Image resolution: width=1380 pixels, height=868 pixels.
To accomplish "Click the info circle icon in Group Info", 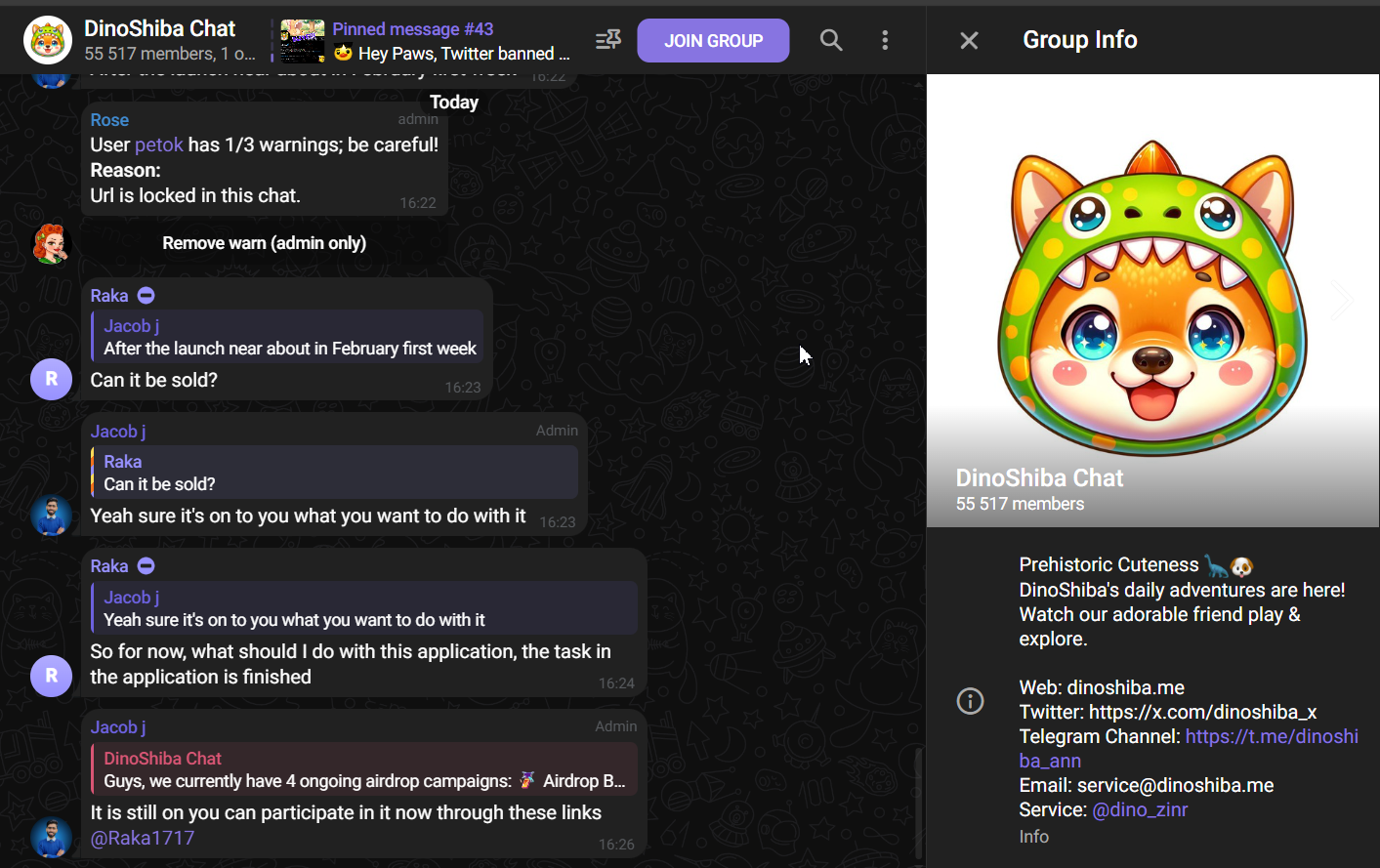I will pos(970,701).
